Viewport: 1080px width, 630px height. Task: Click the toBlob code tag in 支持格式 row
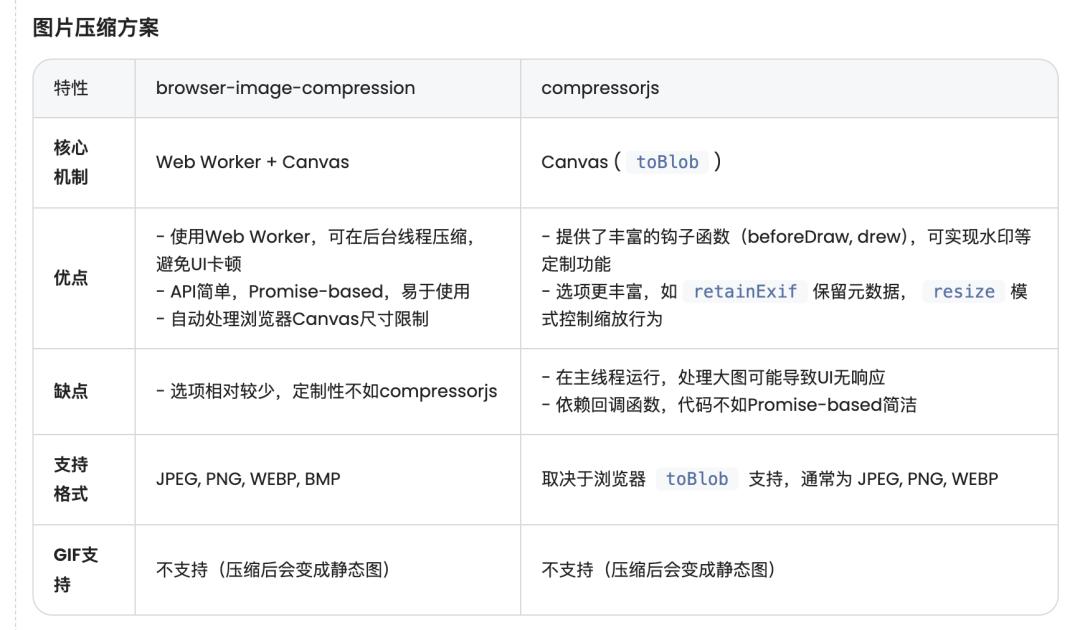(697, 479)
